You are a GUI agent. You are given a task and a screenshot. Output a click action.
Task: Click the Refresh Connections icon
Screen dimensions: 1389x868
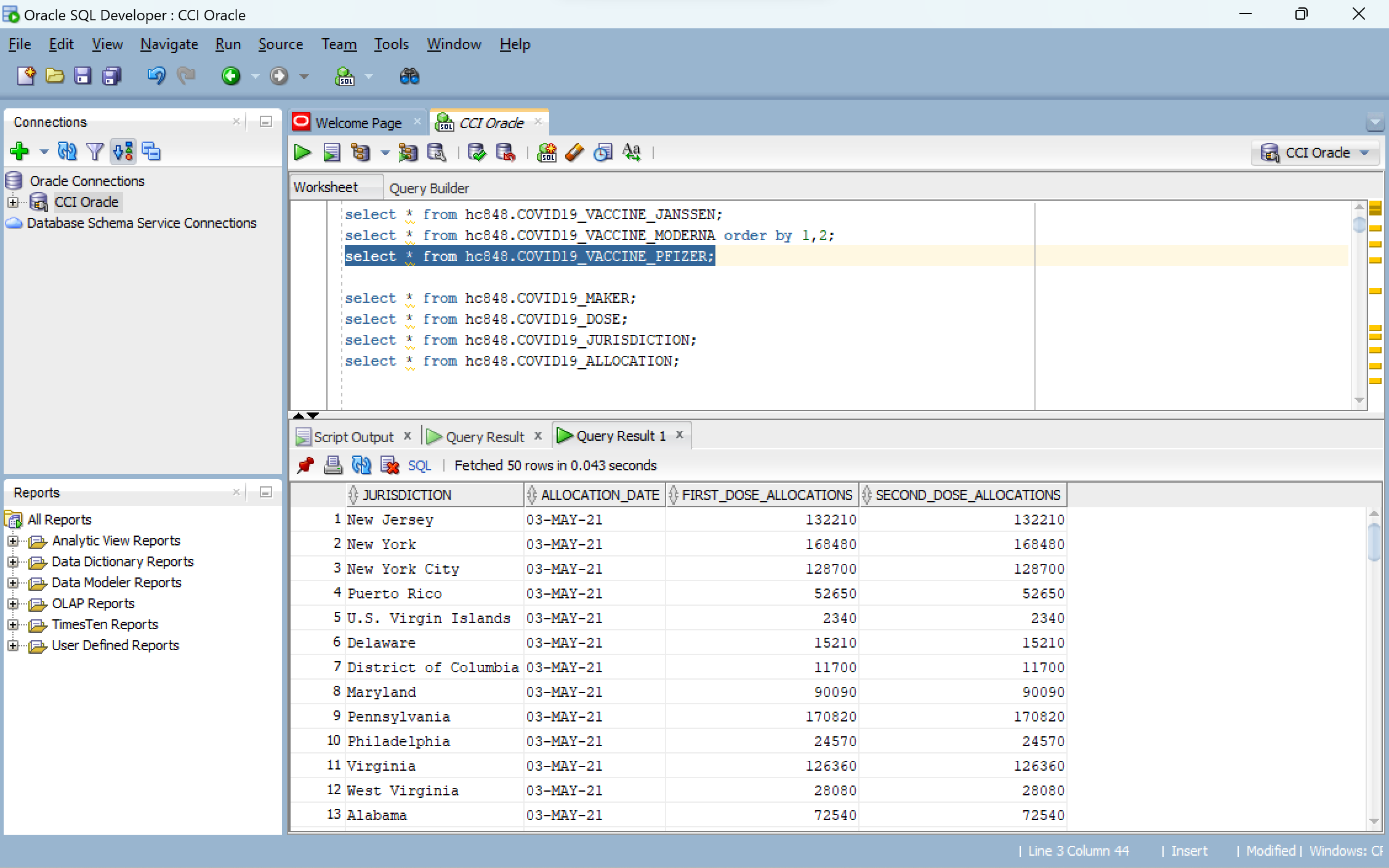[x=67, y=151]
